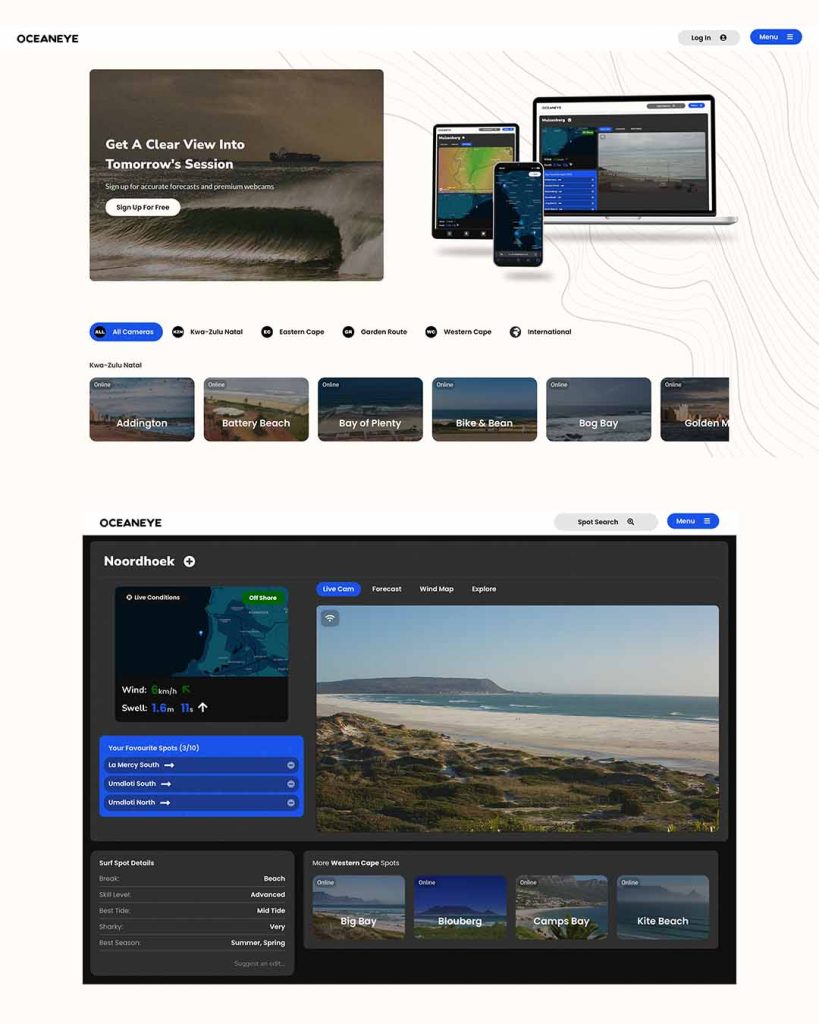Open the Camps Bay spot thumbnail
Viewport: 819px width, 1024px height.
tap(561, 908)
